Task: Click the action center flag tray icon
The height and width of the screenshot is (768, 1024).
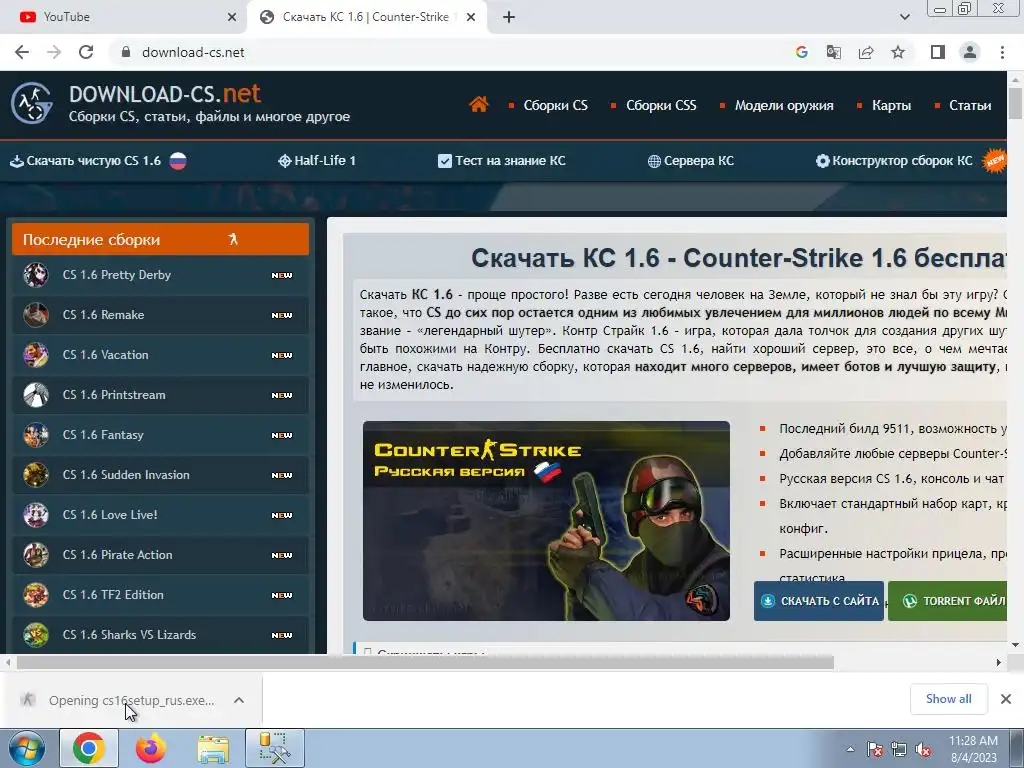Action: pyautogui.click(x=874, y=750)
